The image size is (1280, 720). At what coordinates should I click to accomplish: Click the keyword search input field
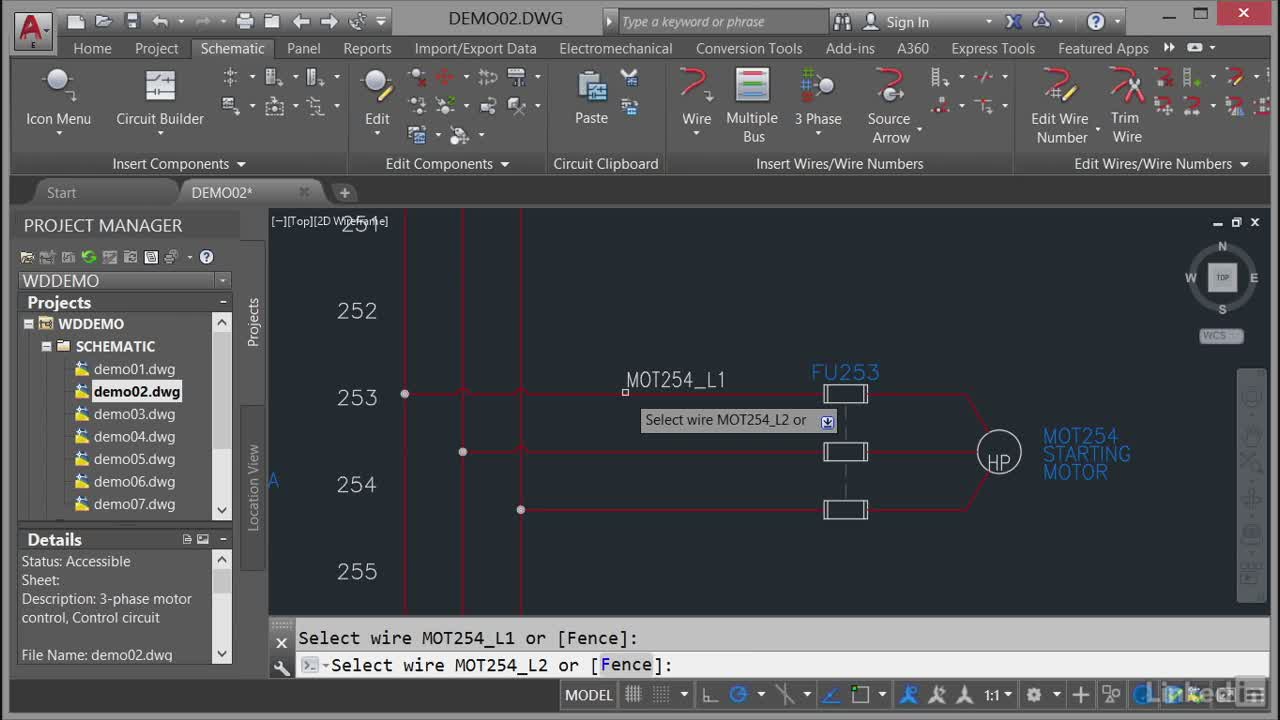click(723, 21)
